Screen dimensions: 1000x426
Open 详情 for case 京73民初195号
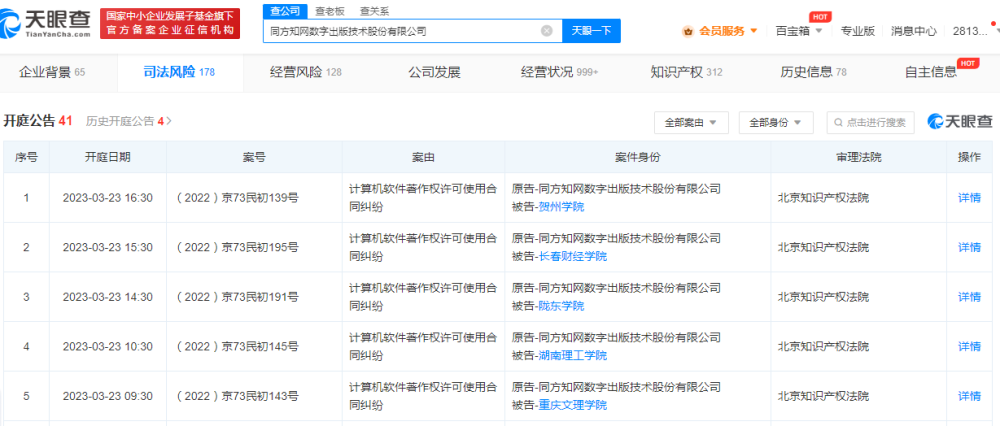tap(969, 247)
